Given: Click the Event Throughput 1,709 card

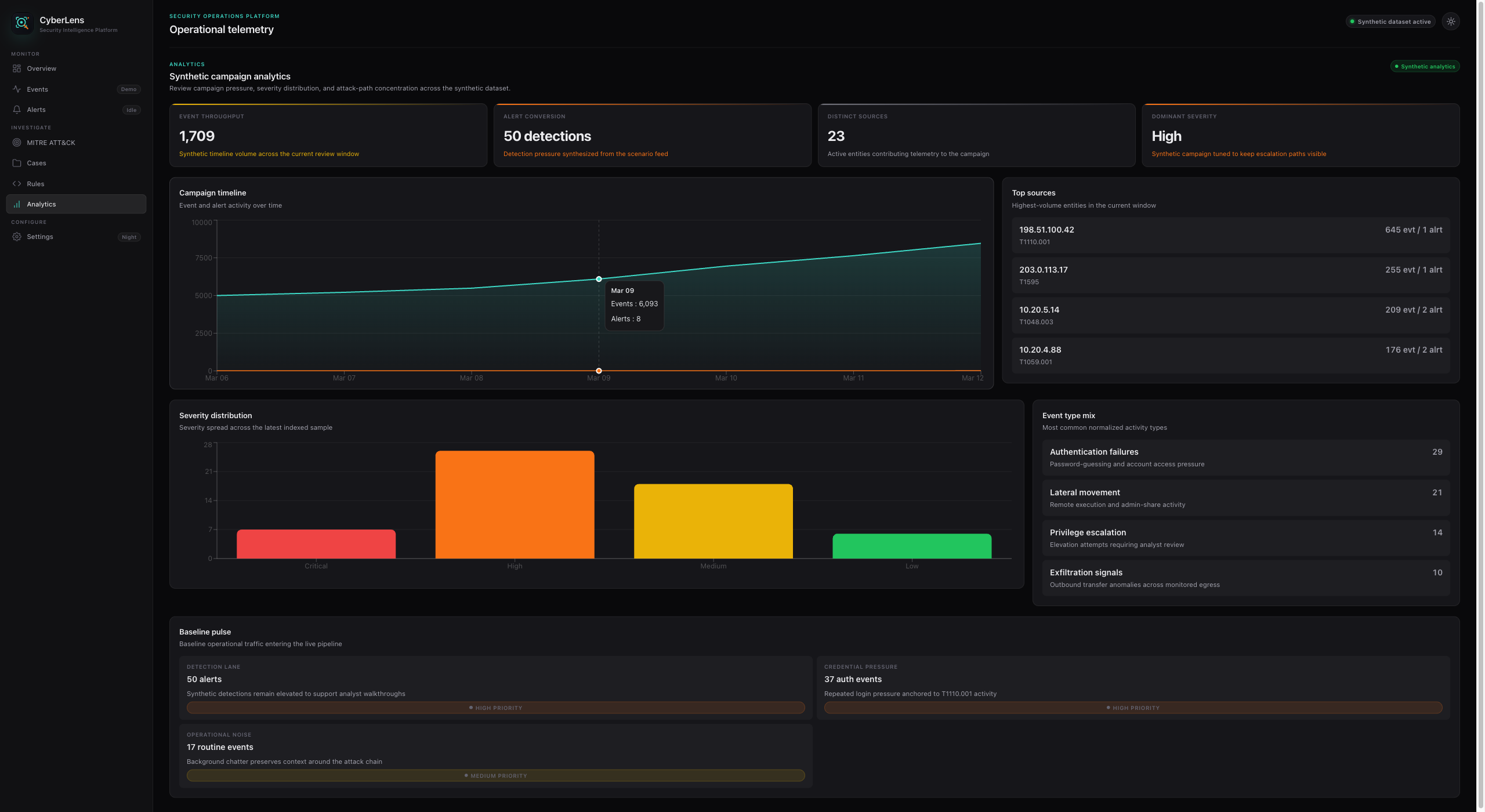Looking at the screenshot, I should (328, 135).
